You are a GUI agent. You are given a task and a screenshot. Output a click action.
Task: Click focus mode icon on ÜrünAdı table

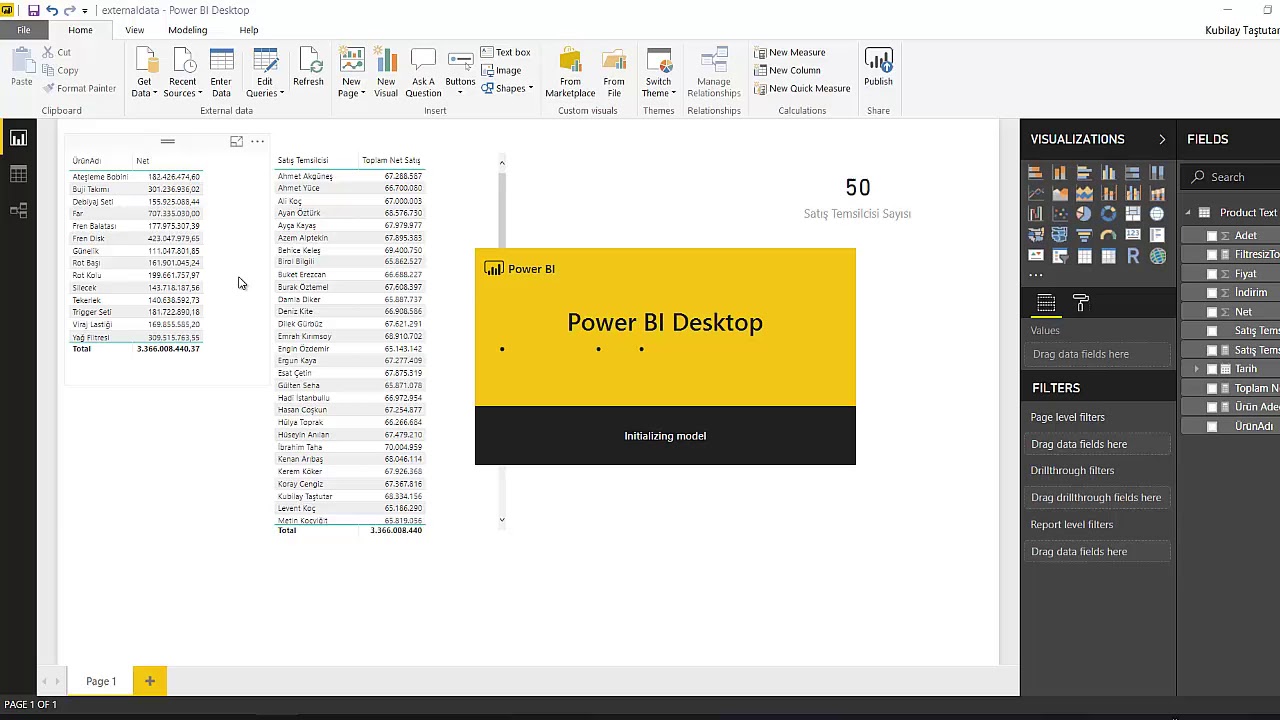[x=236, y=141]
